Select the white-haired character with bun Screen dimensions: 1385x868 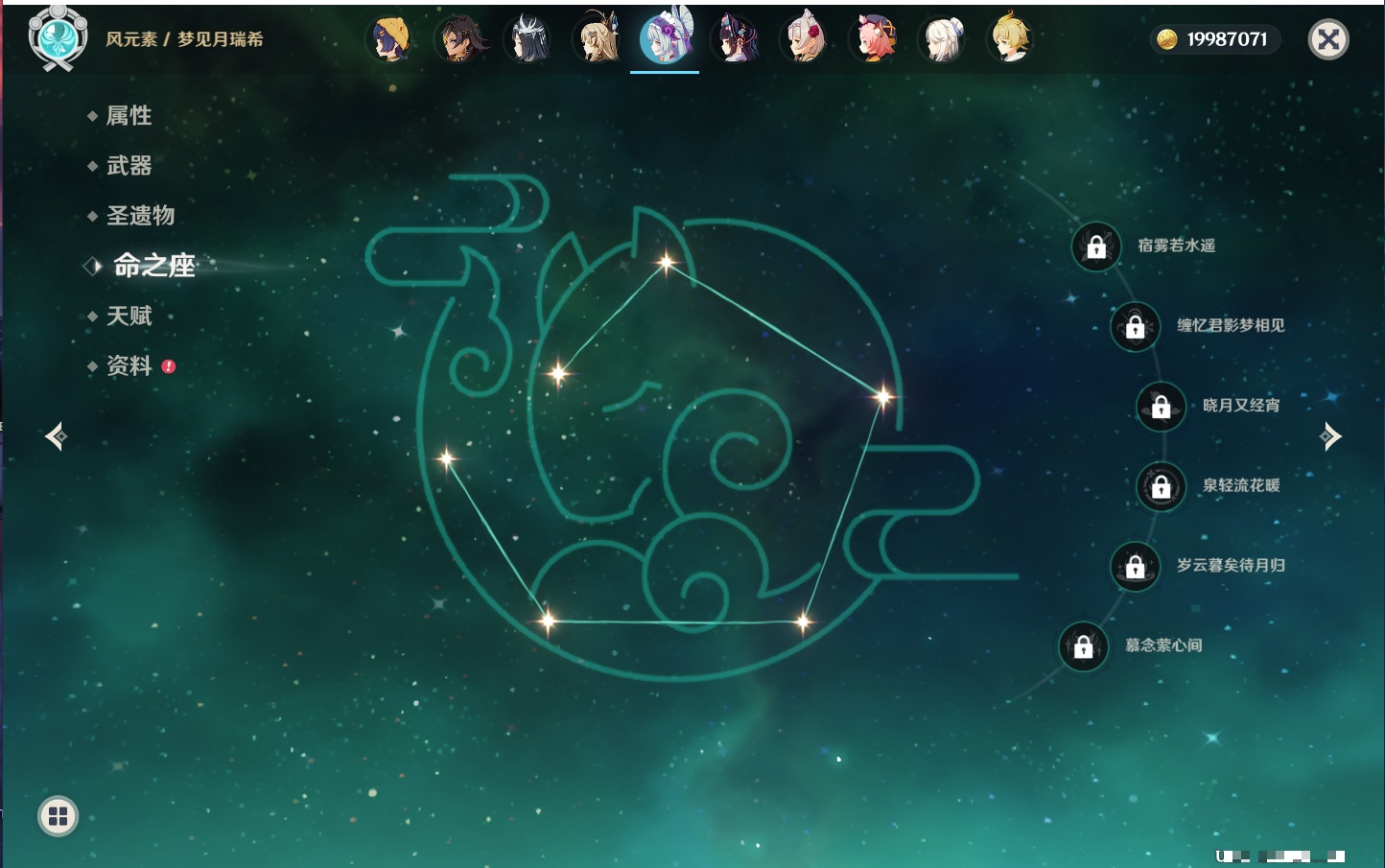tap(943, 39)
